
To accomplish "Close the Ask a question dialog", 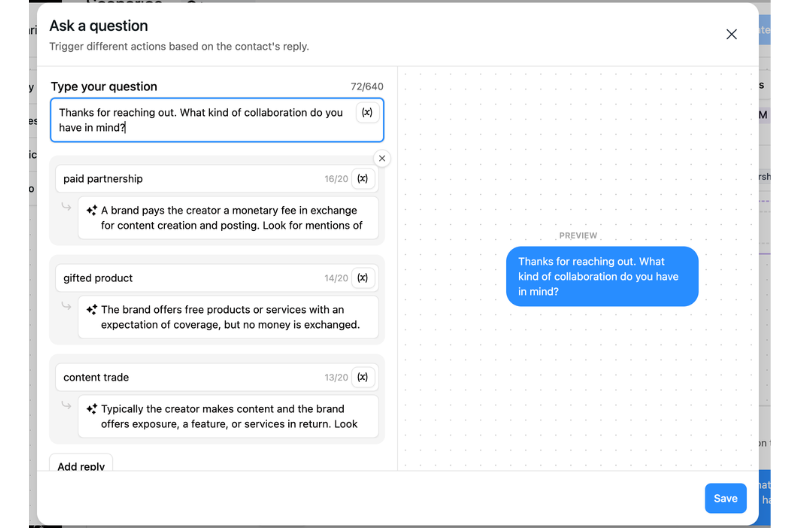I will coord(731,34).
